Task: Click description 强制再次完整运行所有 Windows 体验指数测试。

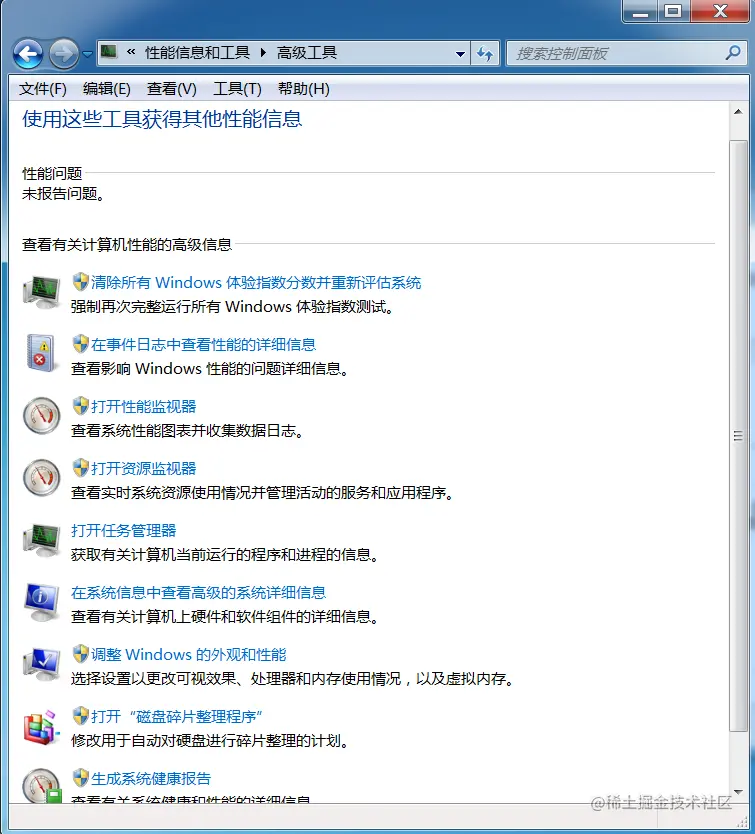Action: 233,307
